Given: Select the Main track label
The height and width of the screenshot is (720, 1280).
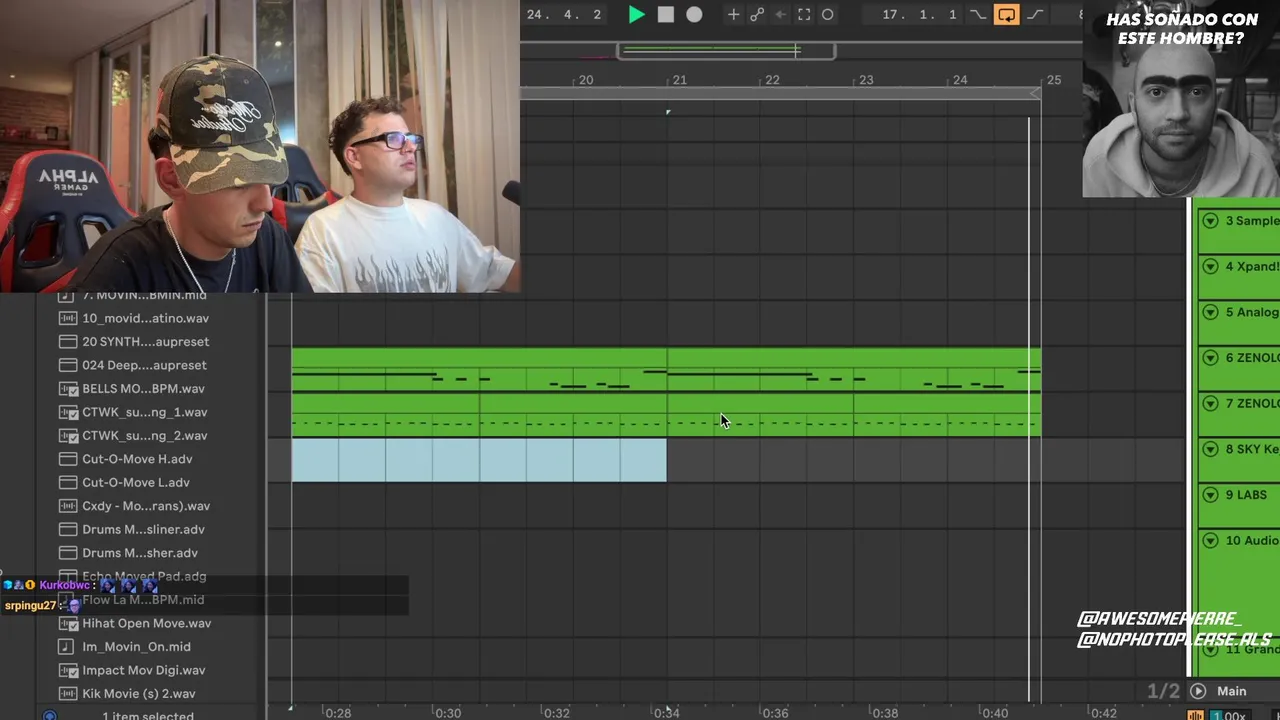Looking at the screenshot, I should pos(1231,691).
